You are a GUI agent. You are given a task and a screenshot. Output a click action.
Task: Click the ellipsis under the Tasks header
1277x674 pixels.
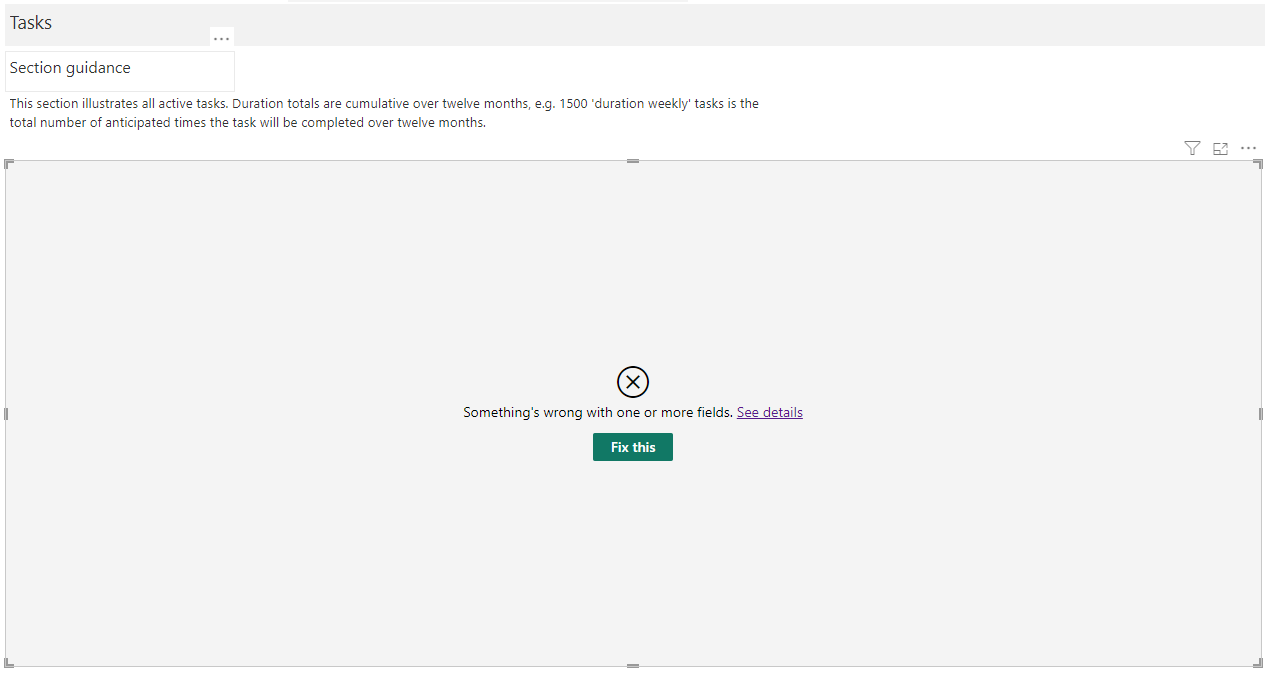[221, 38]
